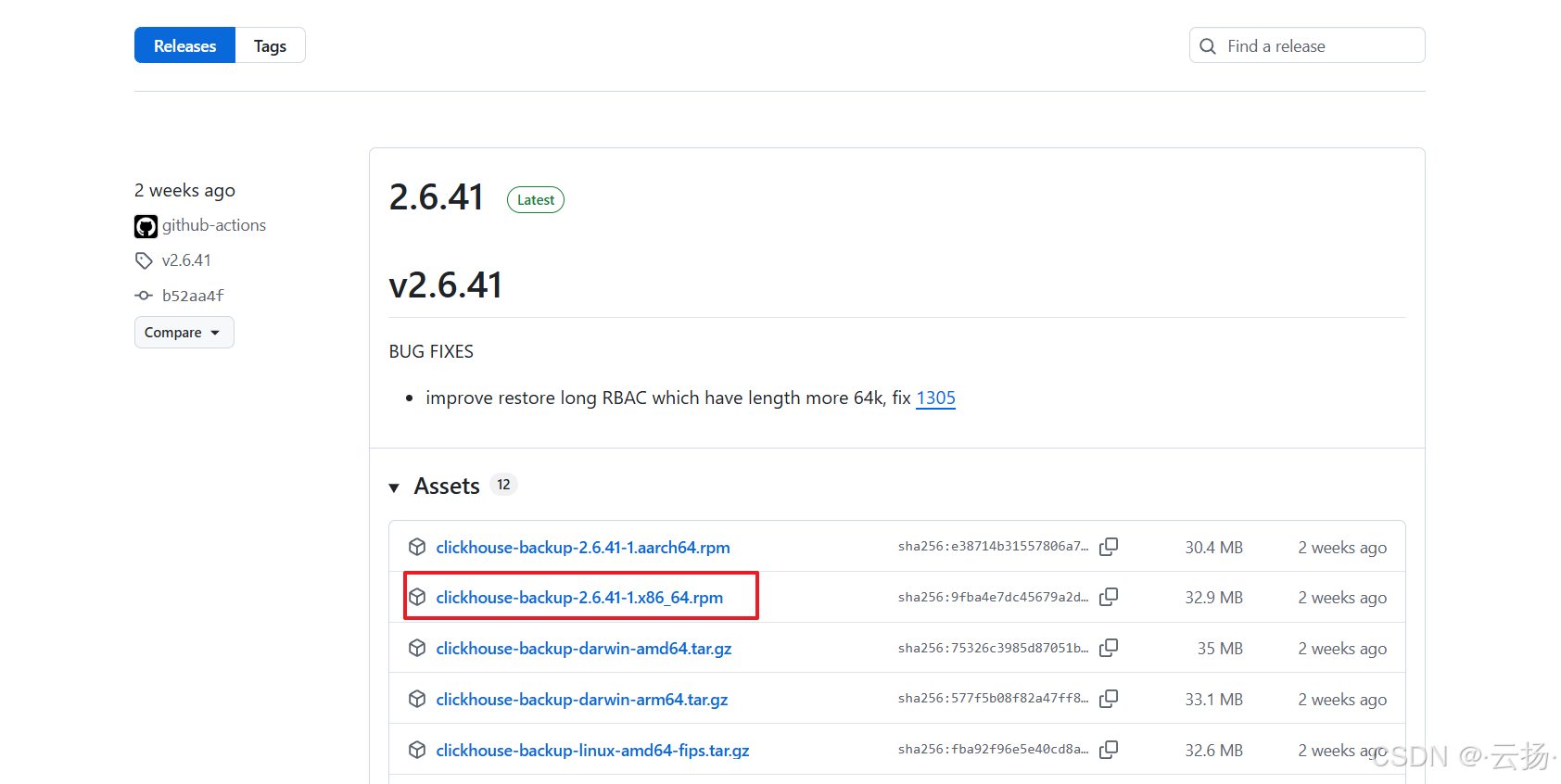Copy sha256 of x86_64.rpm asset
The width and height of the screenshot is (1561, 784).
click(1109, 597)
